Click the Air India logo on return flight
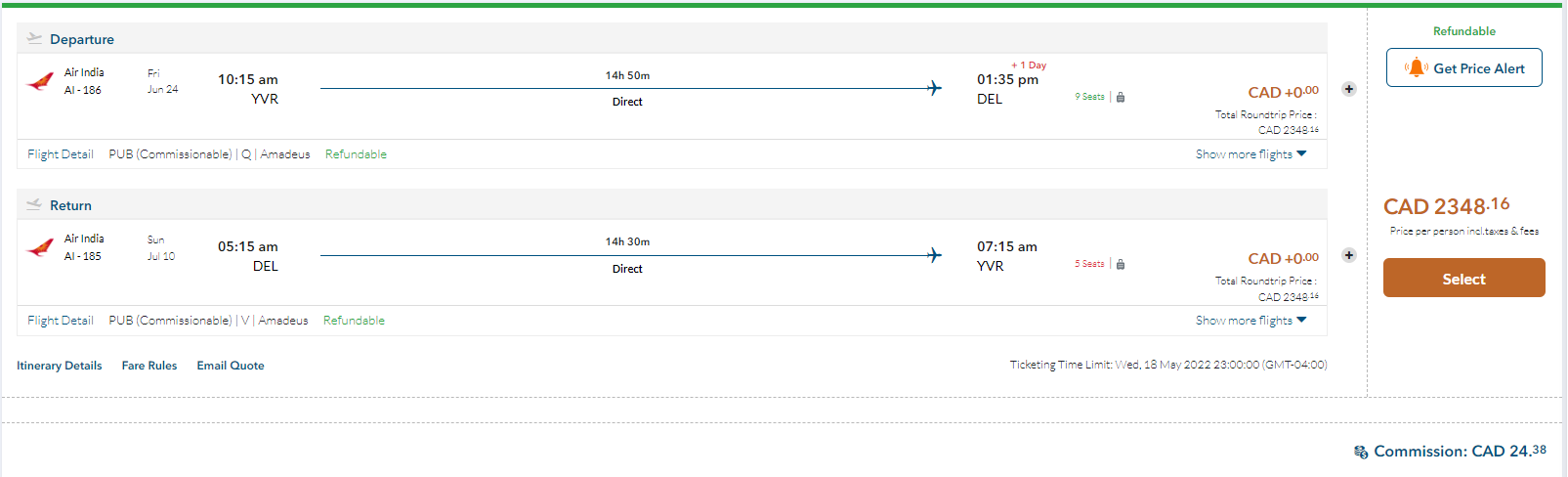This screenshot has height=477, width=1568. 40,247
